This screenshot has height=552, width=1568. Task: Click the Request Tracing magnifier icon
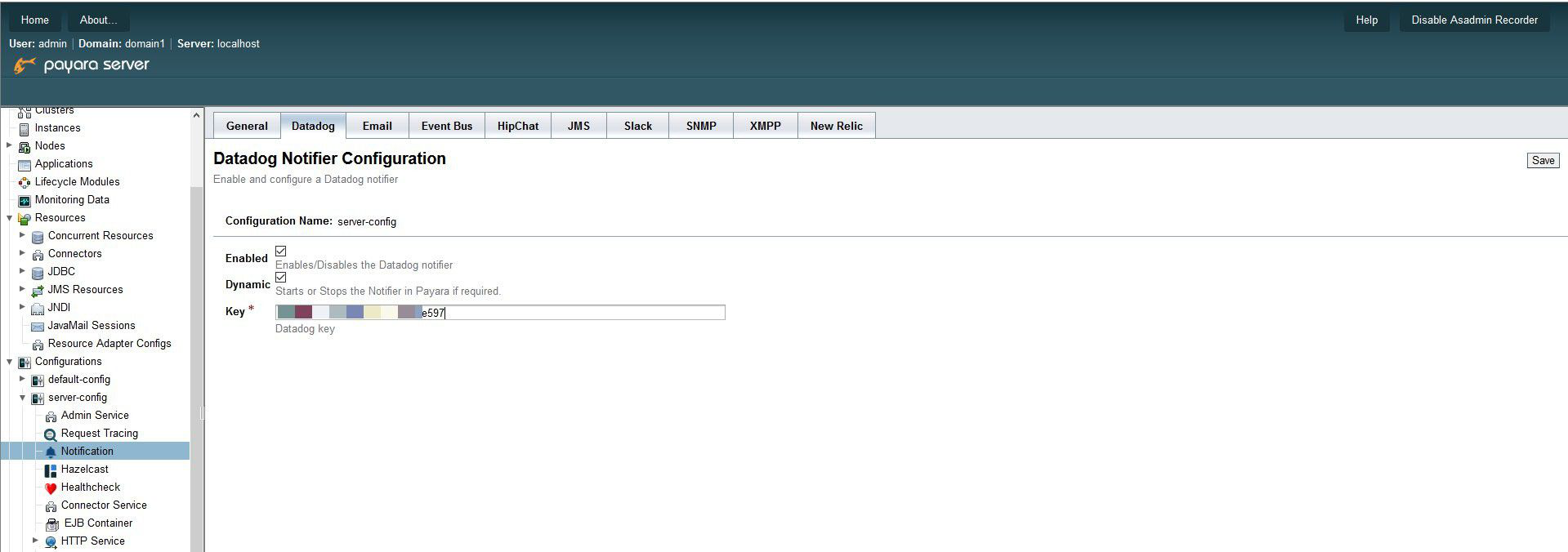pyautogui.click(x=51, y=434)
